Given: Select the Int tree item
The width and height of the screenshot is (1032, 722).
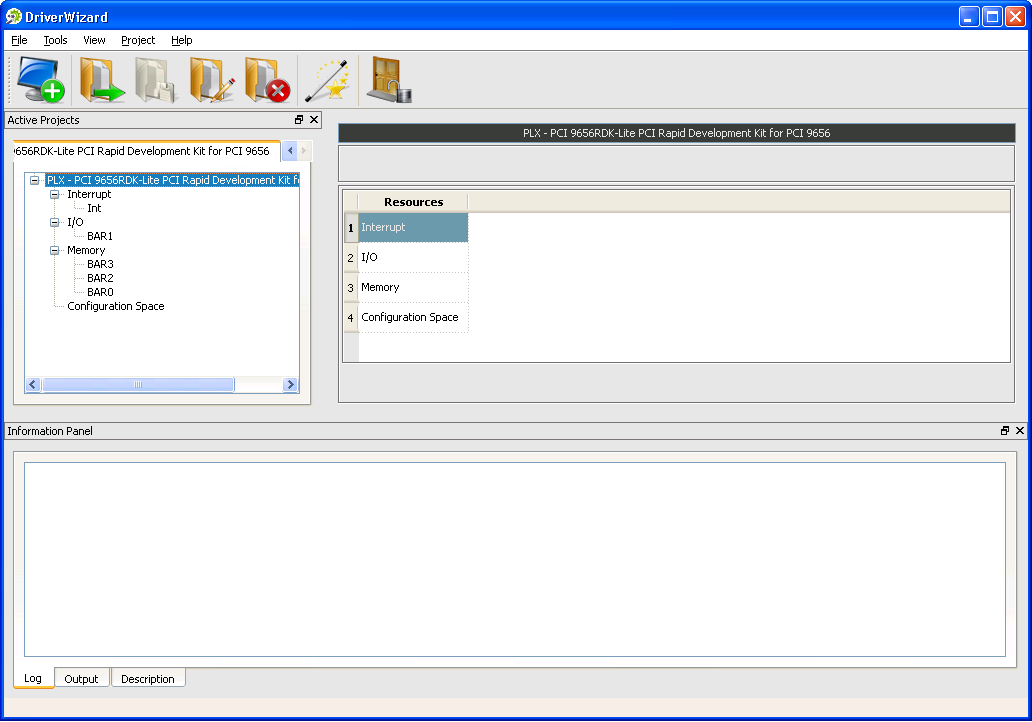Looking at the screenshot, I should (x=94, y=208).
